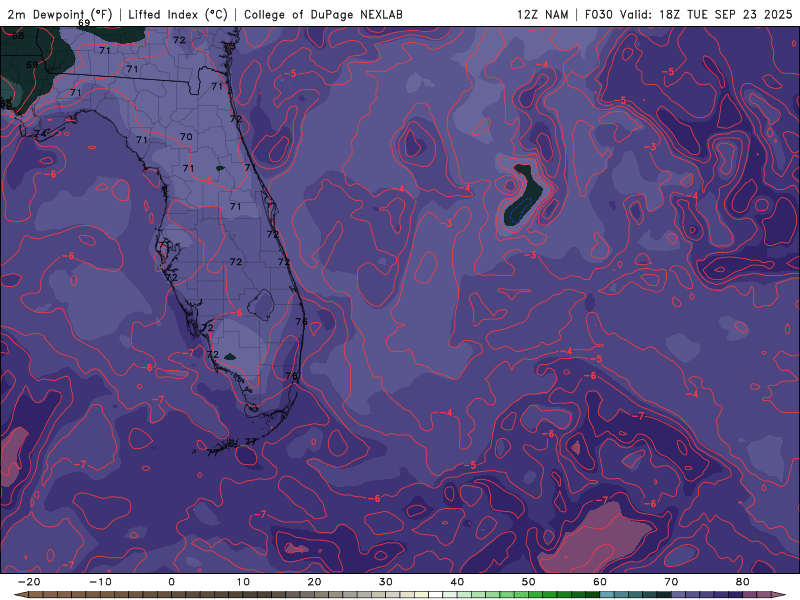This screenshot has height=600, width=800.
Task: Click the dark green patch east of Florida
Action: [x=523, y=196]
